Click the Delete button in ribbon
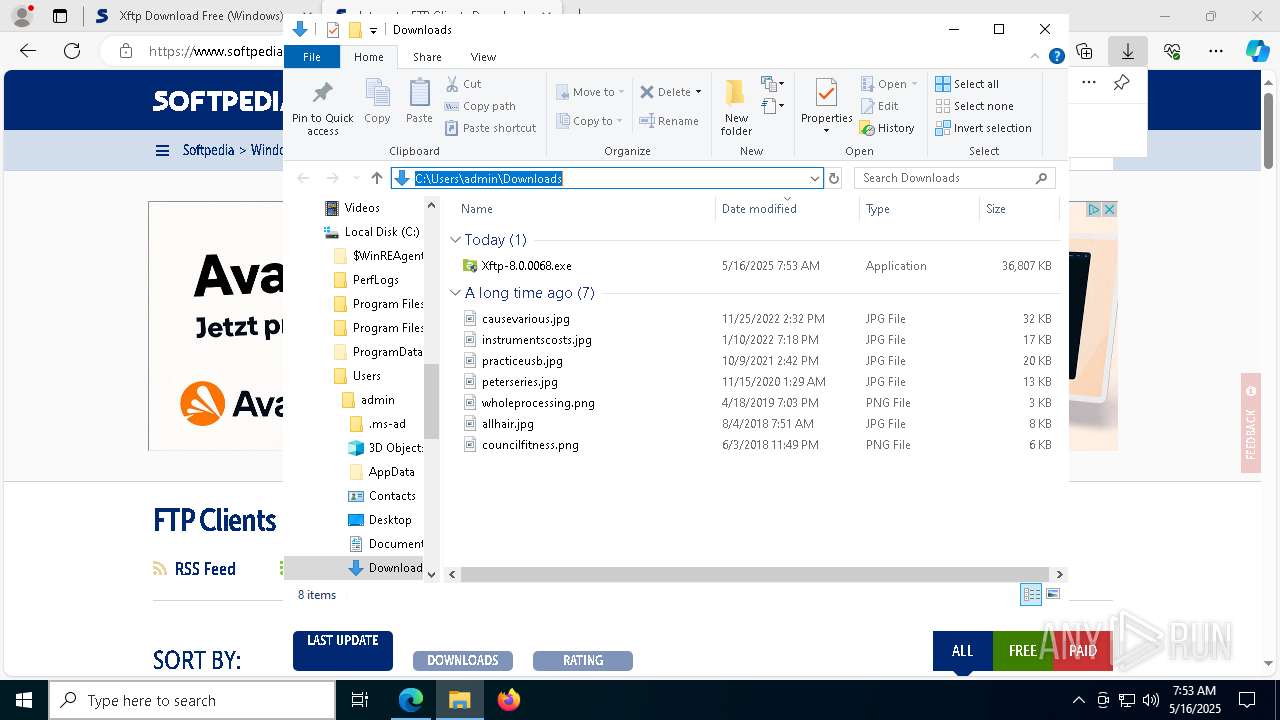The image size is (1280, 720). [x=666, y=92]
